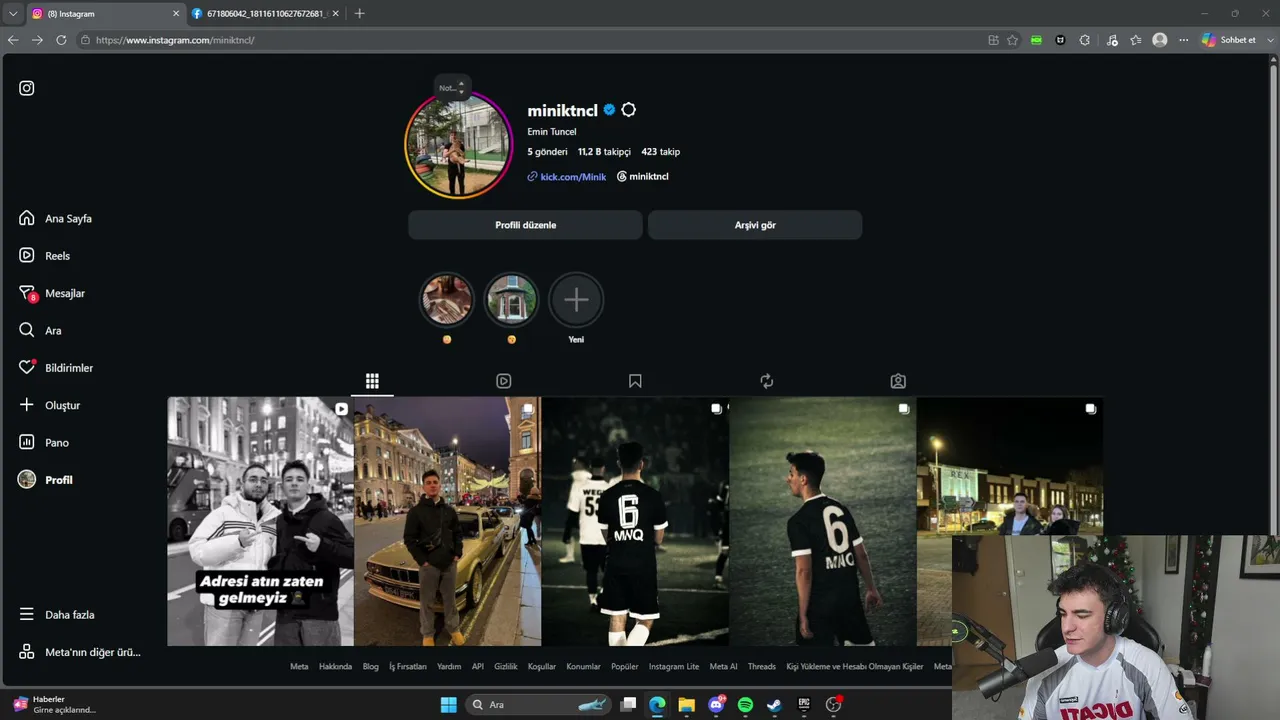View the 11,2 B takipçi followers list
Image resolution: width=1280 pixels, height=720 pixels.
tap(604, 152)
